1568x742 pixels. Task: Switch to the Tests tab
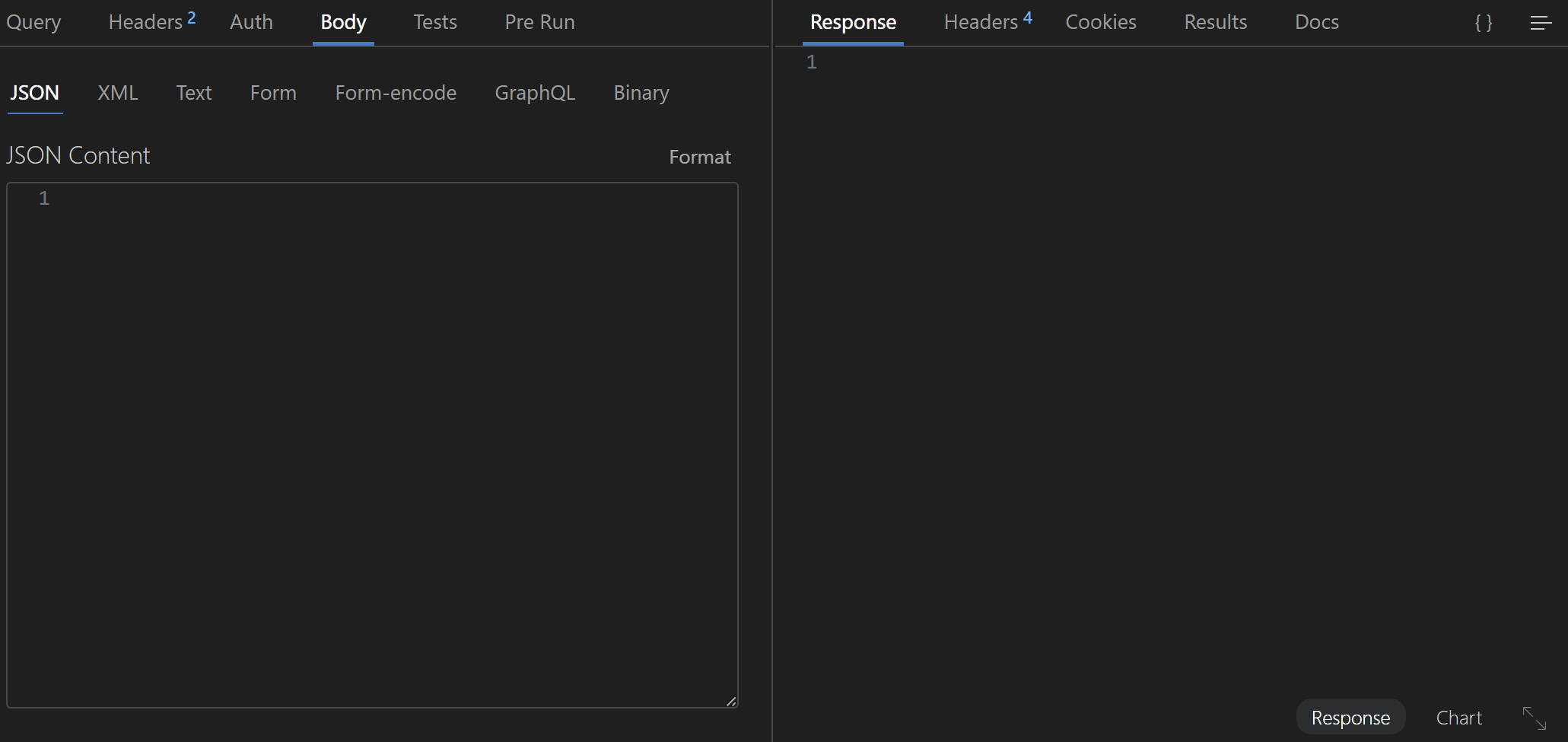[x=434, y=22]
